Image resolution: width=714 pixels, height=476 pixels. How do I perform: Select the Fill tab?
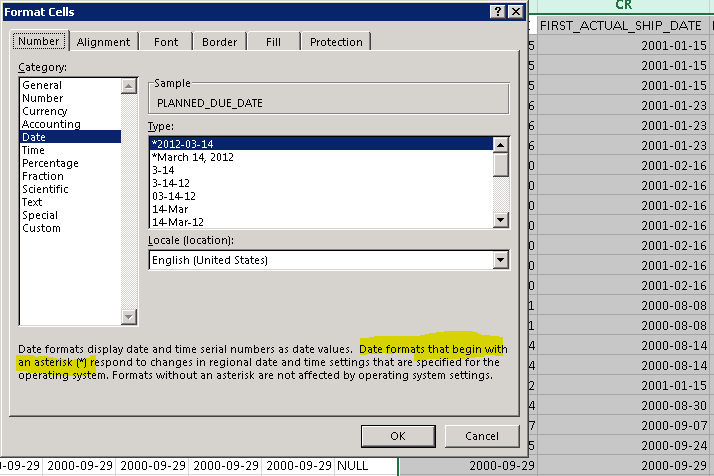point(273,42)
